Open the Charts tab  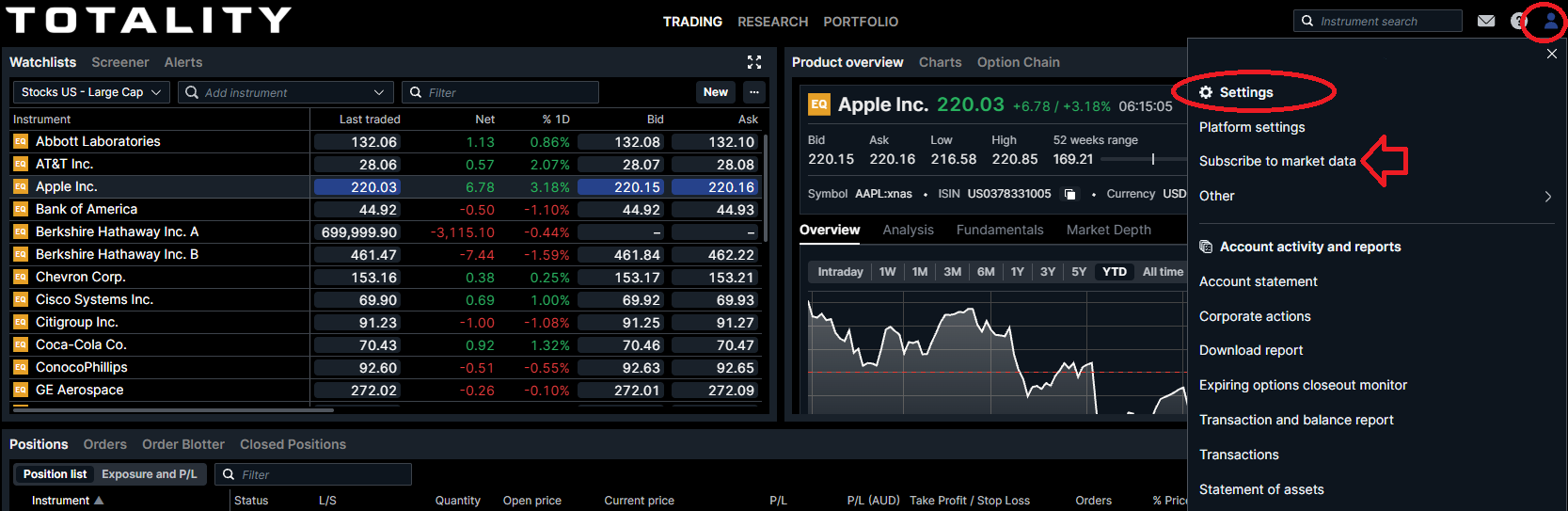(940, 62)
